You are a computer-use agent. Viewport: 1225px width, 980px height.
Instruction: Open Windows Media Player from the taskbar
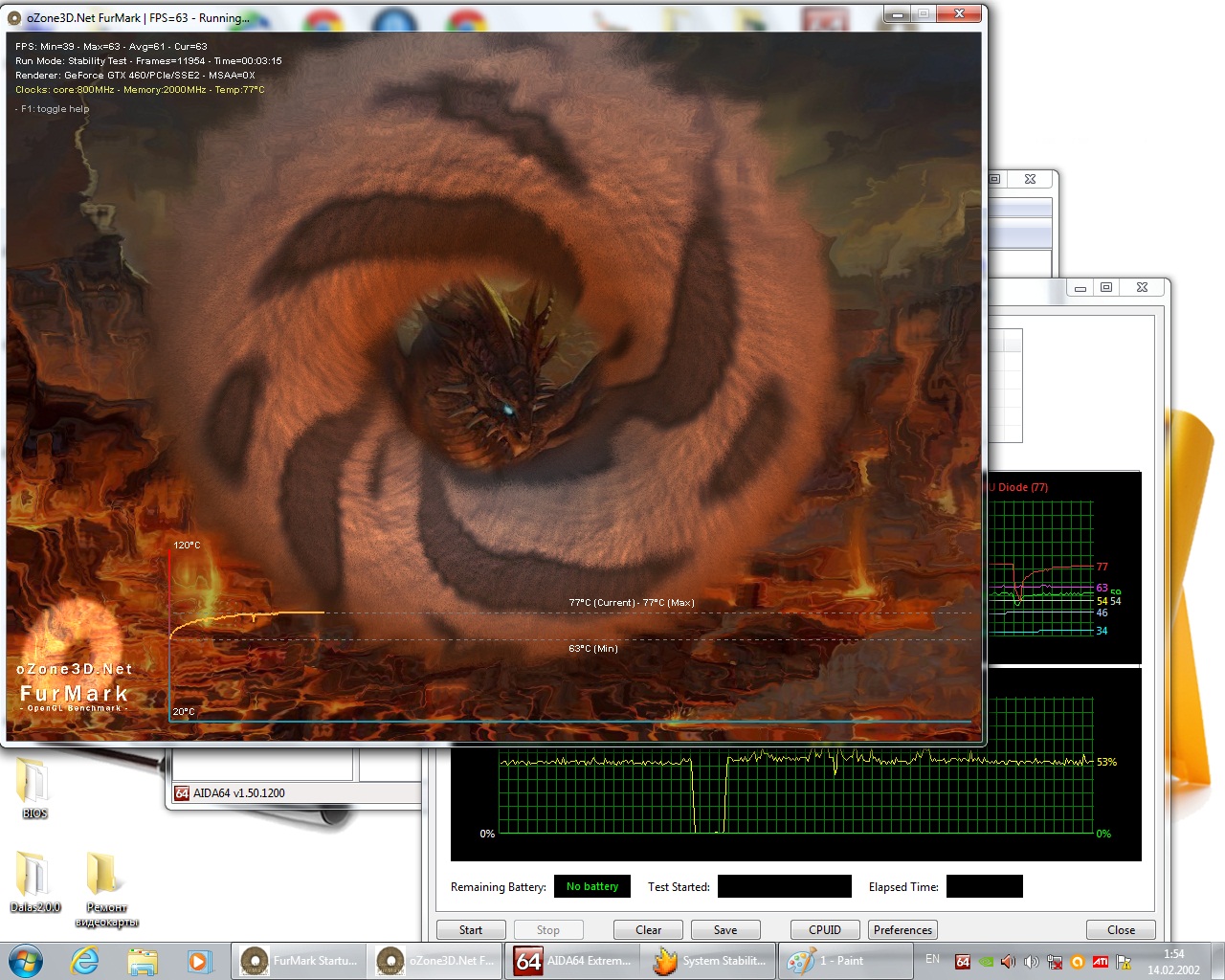click(199, 961)
